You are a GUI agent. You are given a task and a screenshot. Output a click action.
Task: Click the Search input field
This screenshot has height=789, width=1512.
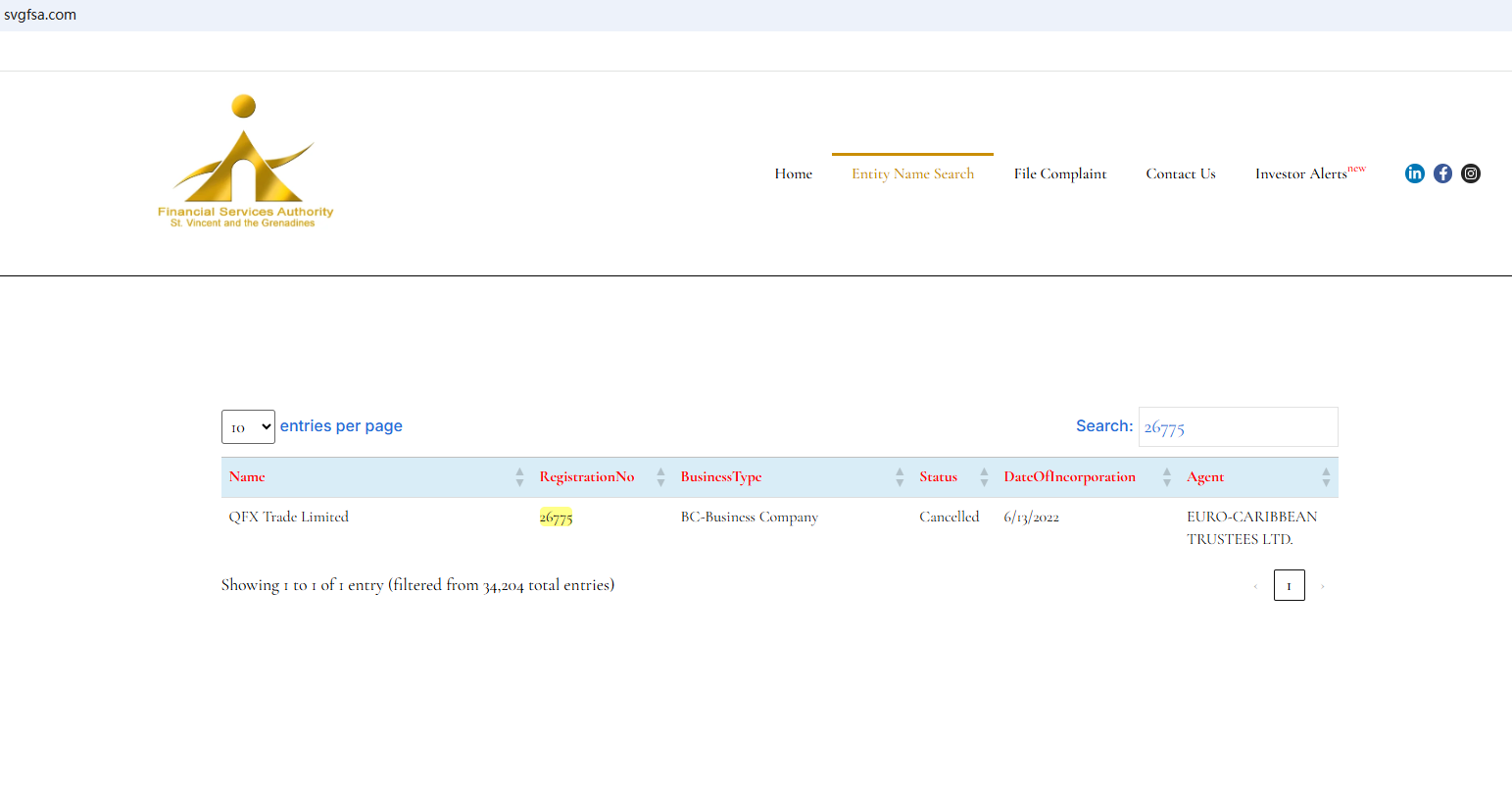[1238, 427]
